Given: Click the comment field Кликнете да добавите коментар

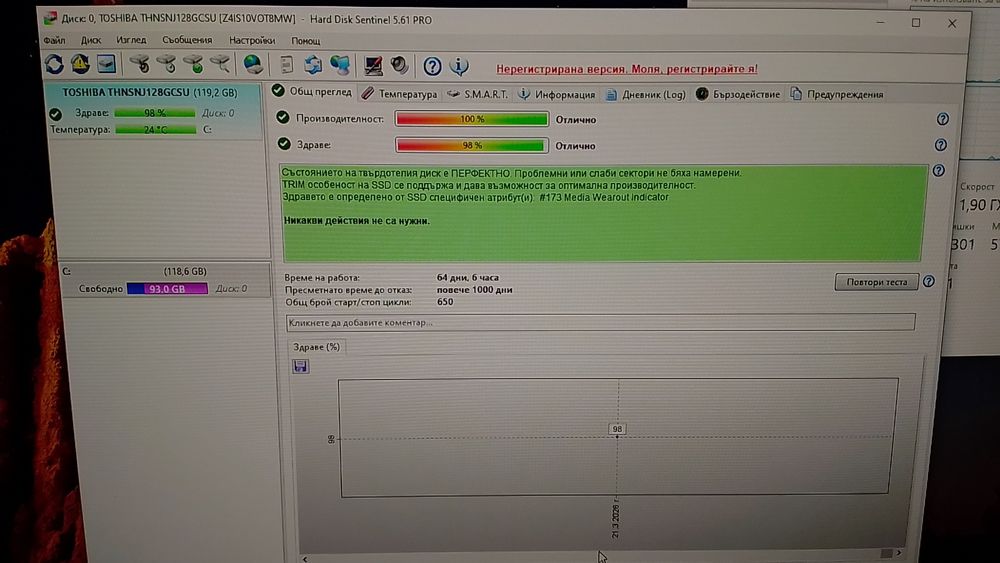Looking at the screenshot, I should click(600, 323).
